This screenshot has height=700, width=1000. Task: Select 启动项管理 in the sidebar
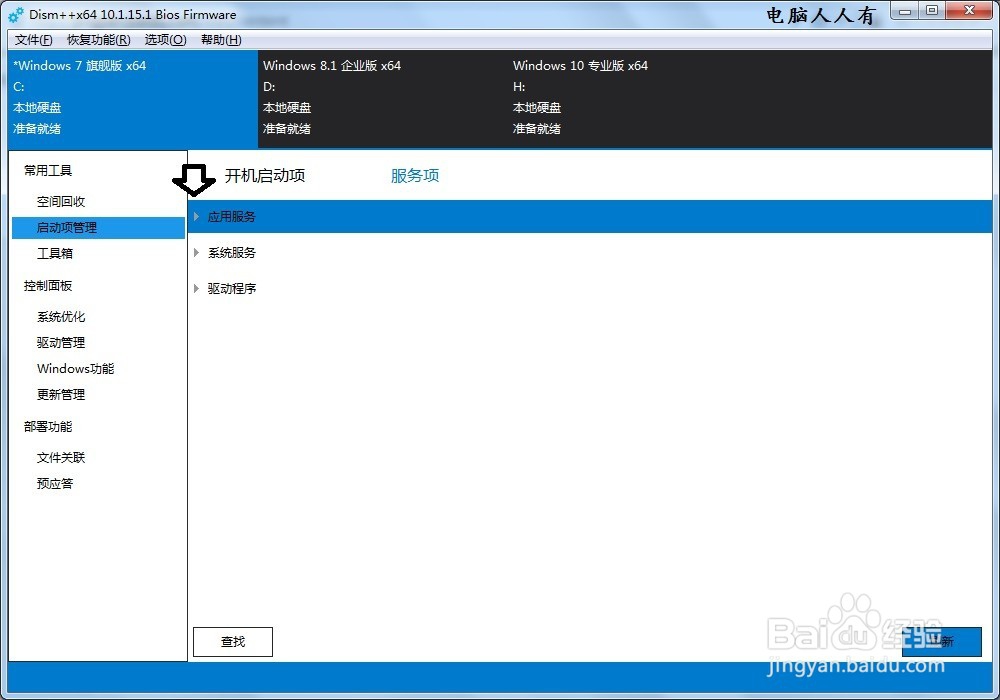[x=98, y=228]
